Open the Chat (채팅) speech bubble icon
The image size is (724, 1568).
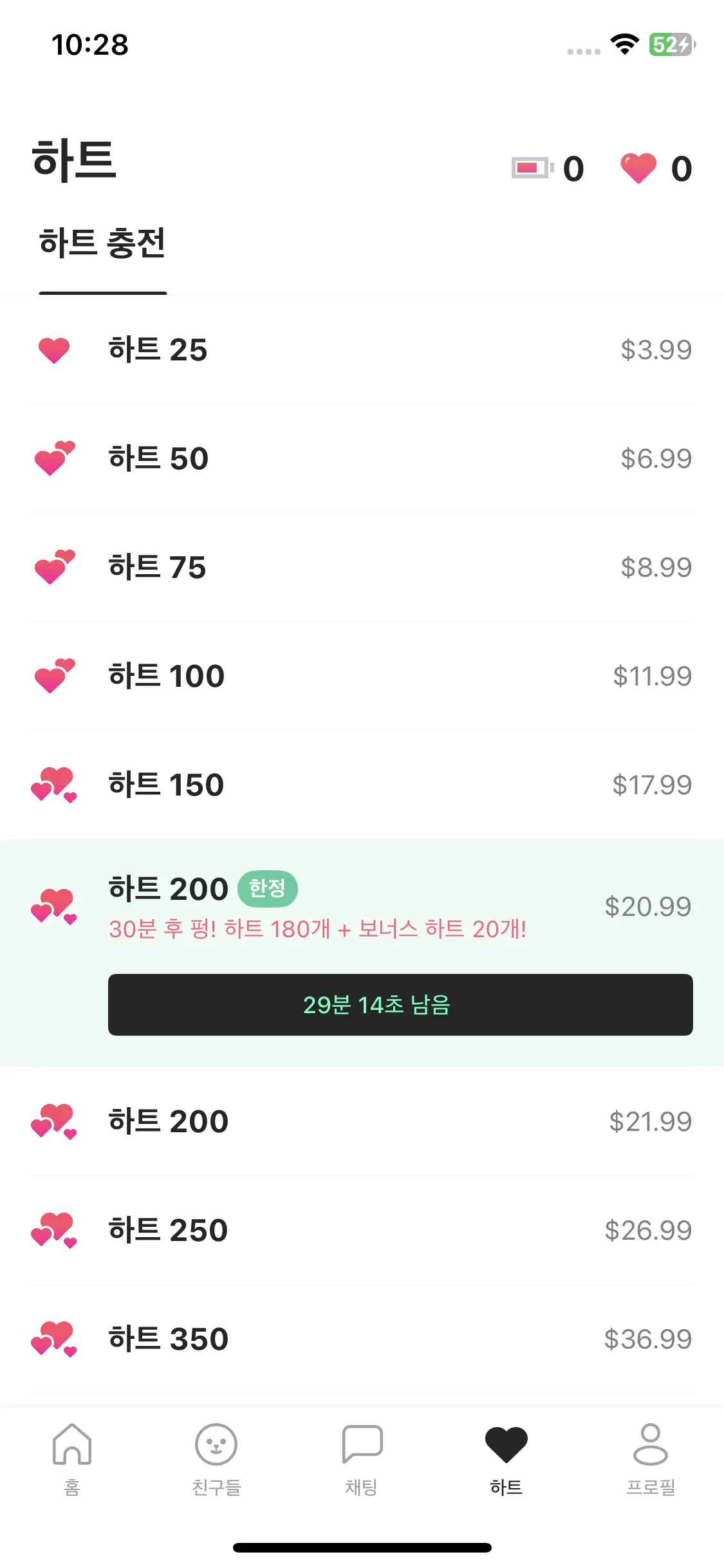(x=362, y=1444)
